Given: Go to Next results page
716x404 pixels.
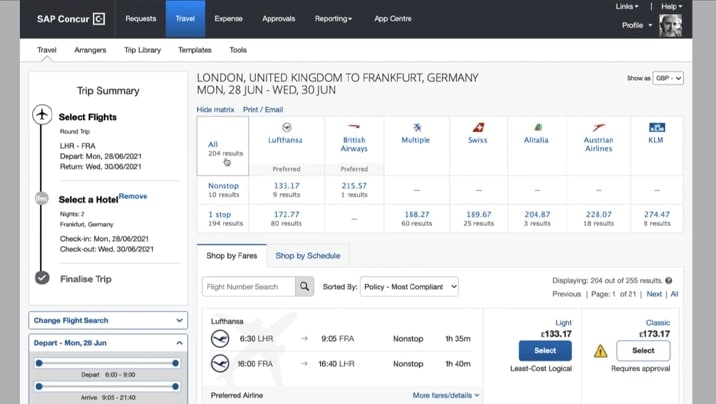Looking at the screenshot, I should pos(654,294).
